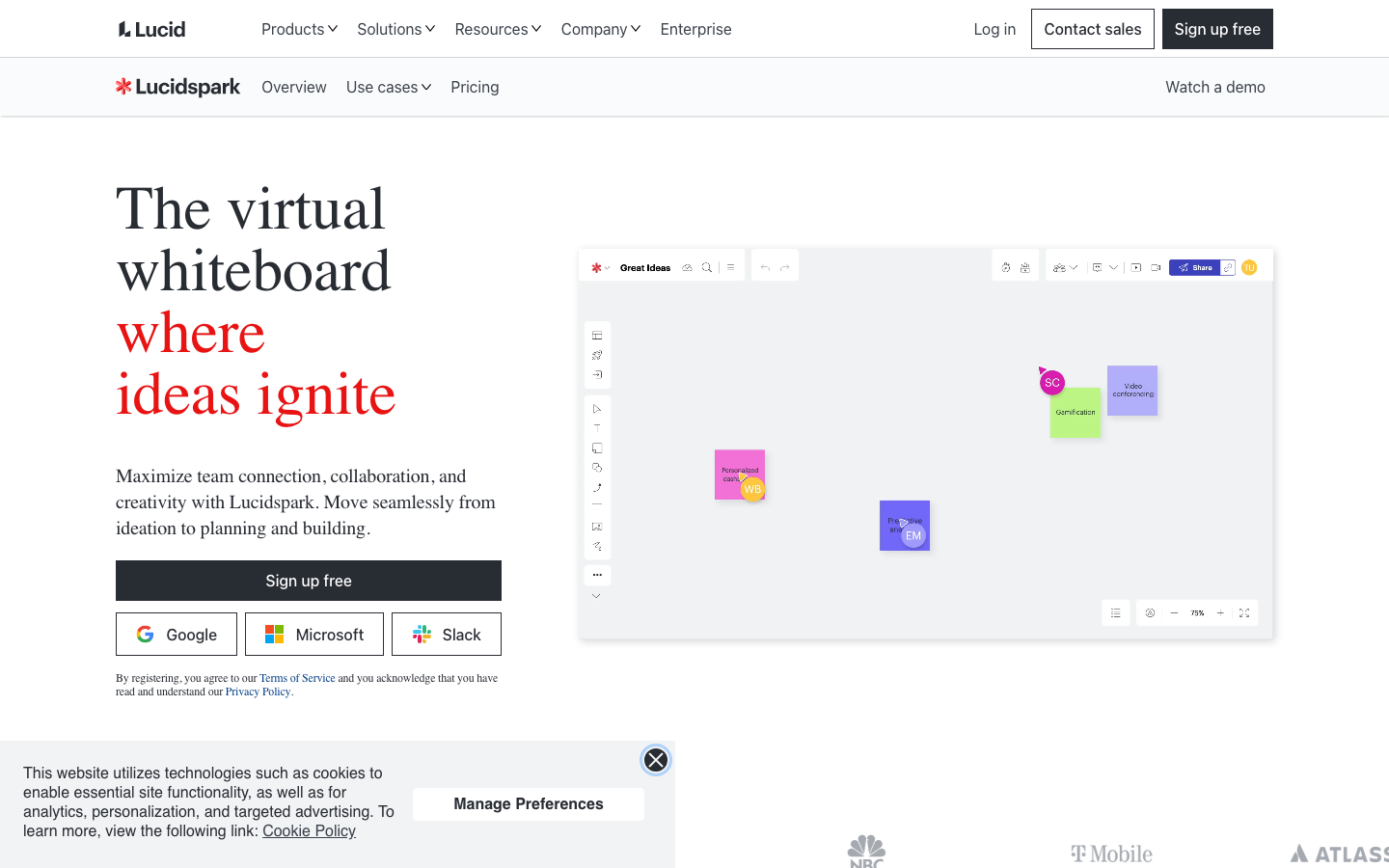The image size is (1389, 868).
Task: Click the TU user avatar
Action: click(x=1249, y=267)
